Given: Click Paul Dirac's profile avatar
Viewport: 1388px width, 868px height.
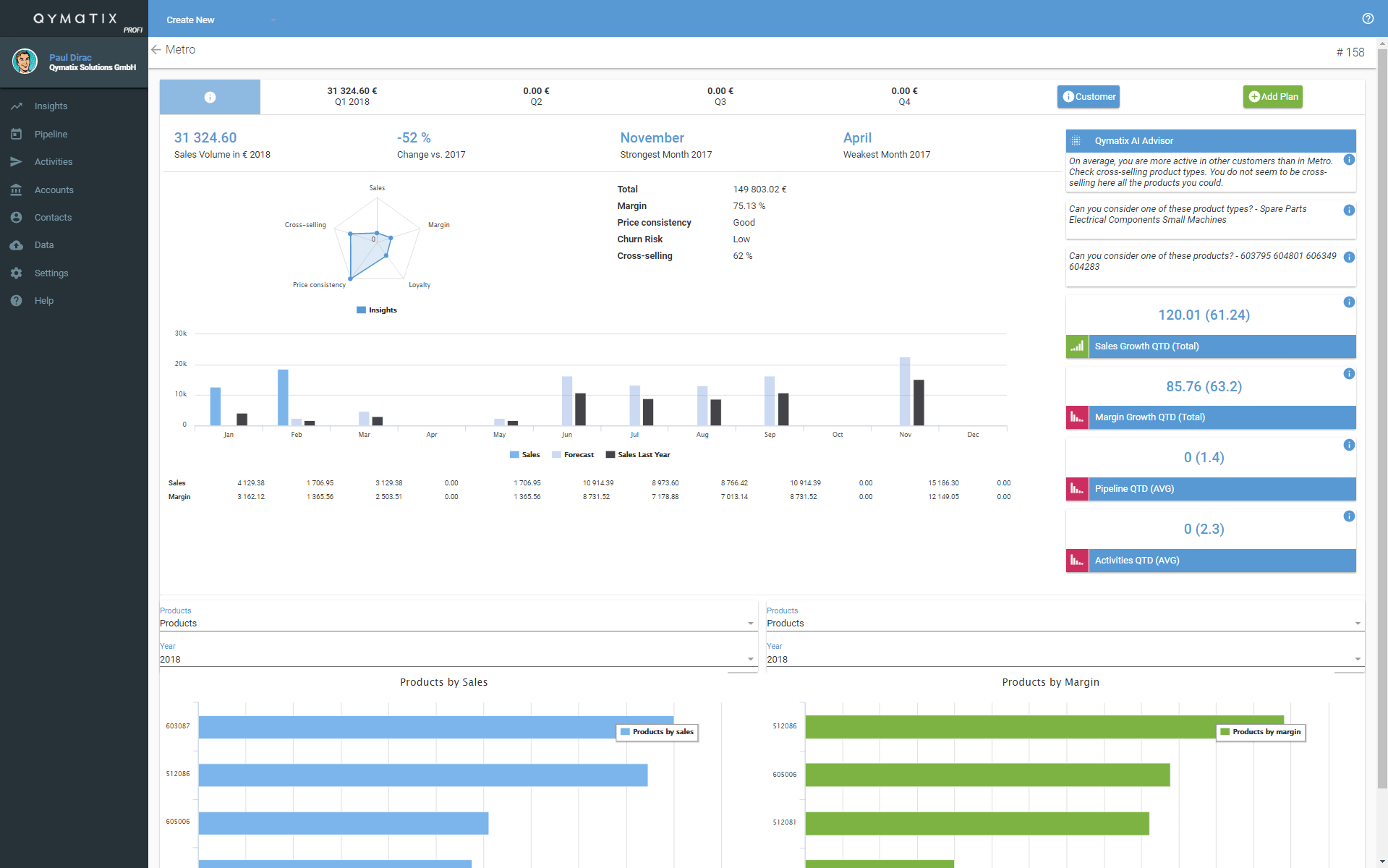Looking at the screenshot, I should click(x=25, y=61).
